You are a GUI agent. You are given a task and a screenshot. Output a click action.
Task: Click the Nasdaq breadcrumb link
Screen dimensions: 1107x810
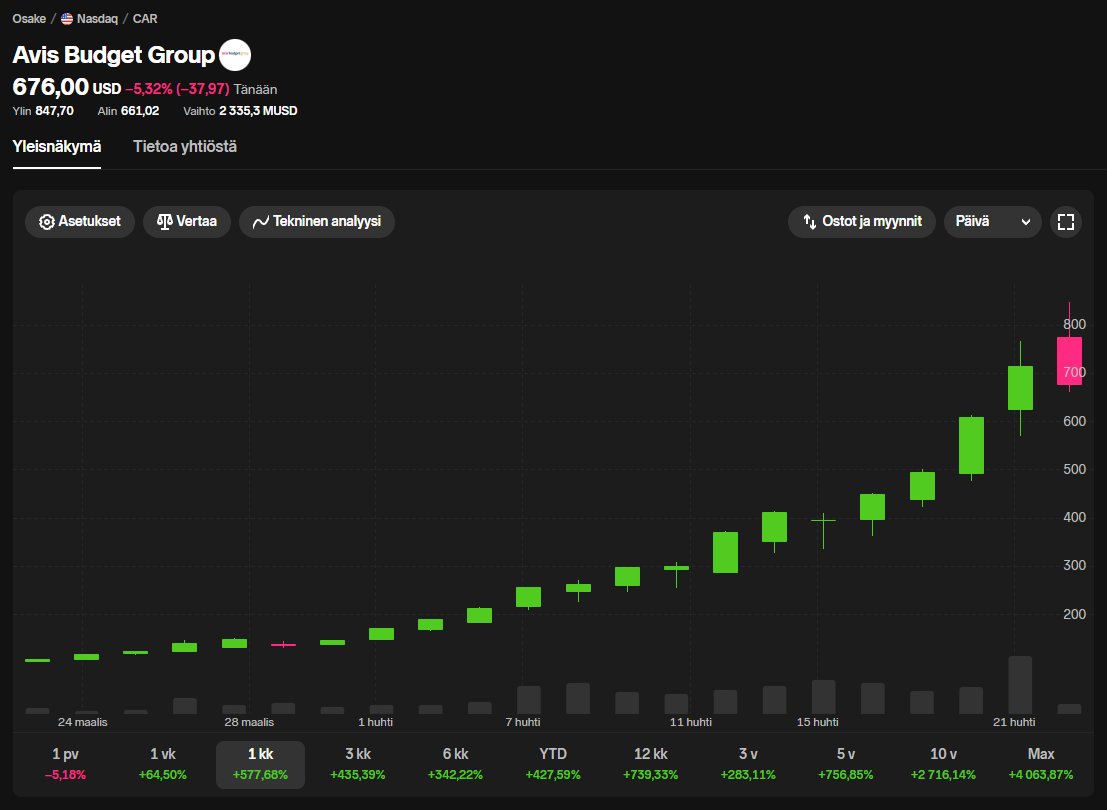97,19
